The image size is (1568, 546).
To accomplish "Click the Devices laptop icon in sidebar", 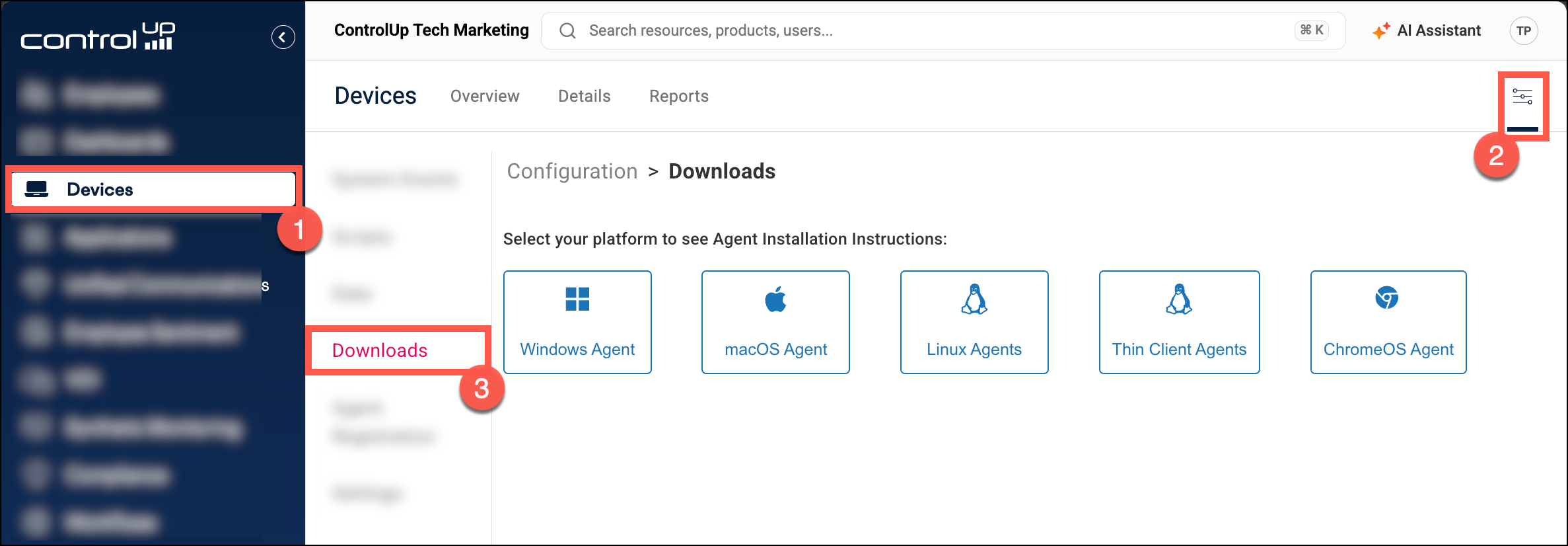I will pos(36,190).
